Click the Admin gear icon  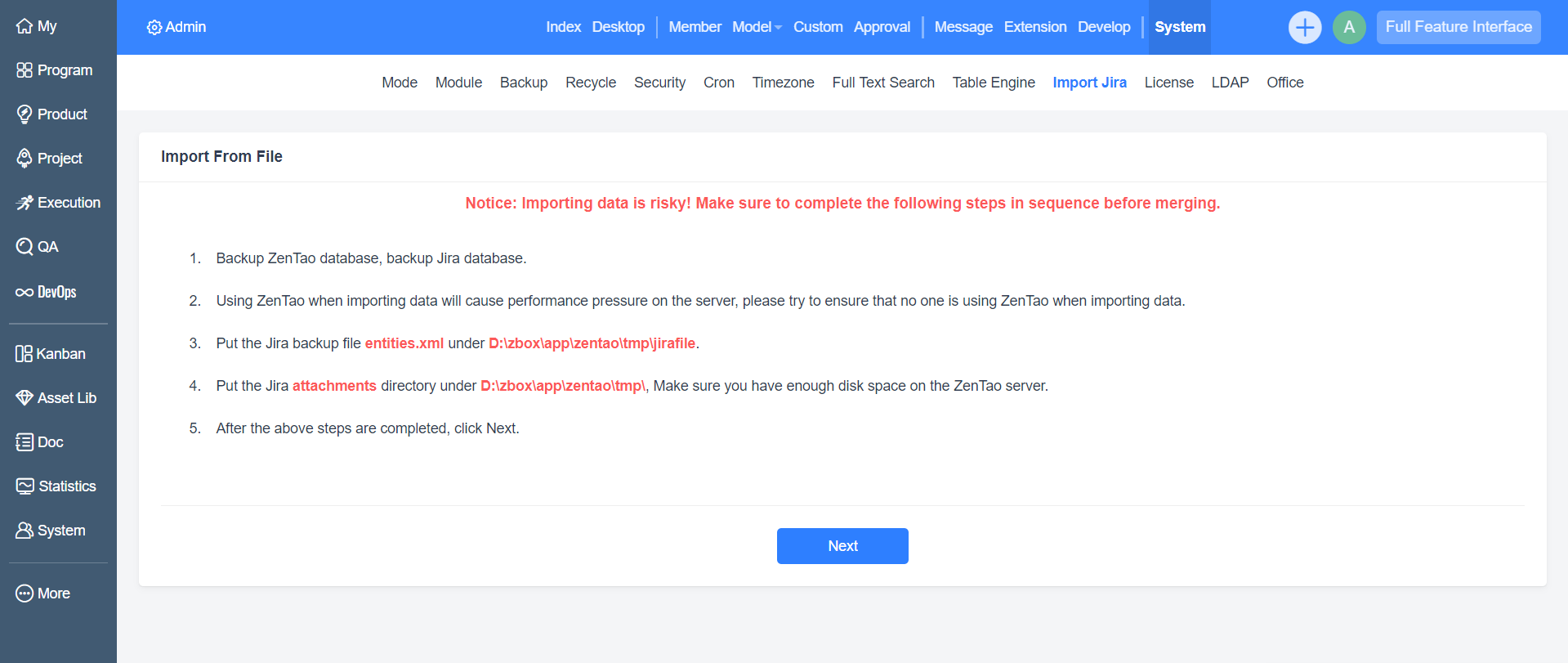coord(154,27)
